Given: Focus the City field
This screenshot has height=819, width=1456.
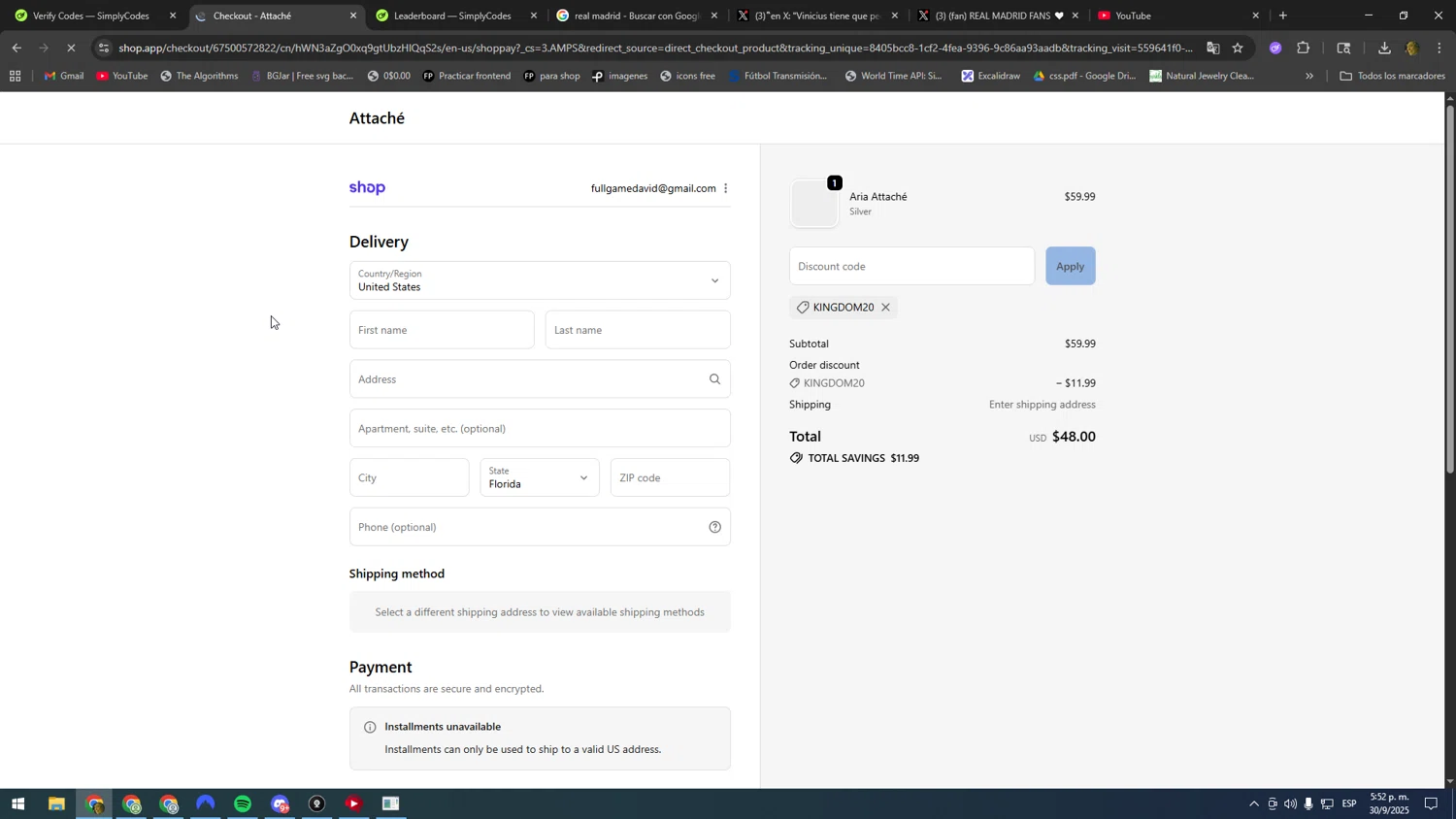Looking at the screenshot, I should (409, 477).
